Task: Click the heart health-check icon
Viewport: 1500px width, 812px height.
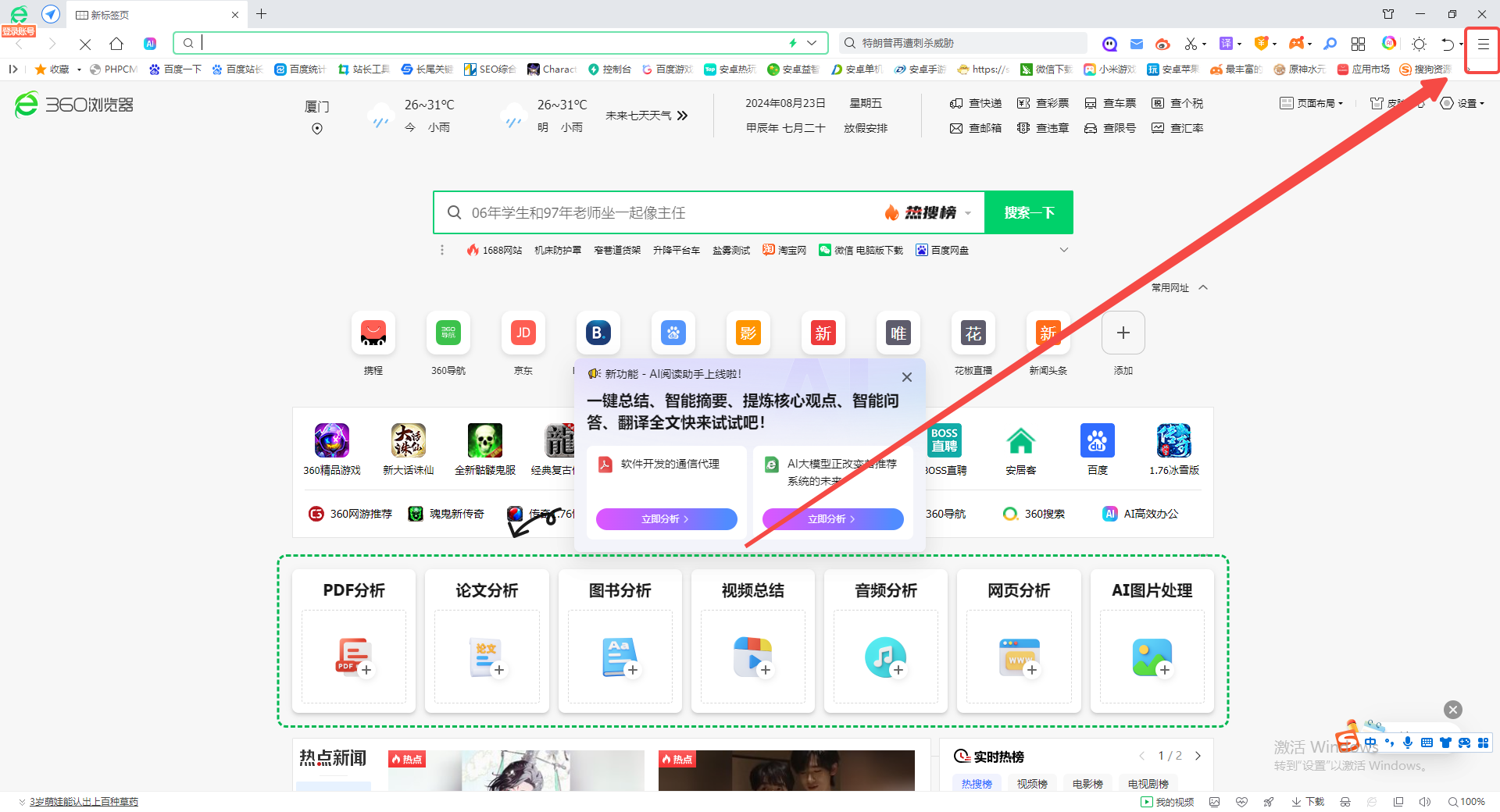Action: tap(1242, 802)
